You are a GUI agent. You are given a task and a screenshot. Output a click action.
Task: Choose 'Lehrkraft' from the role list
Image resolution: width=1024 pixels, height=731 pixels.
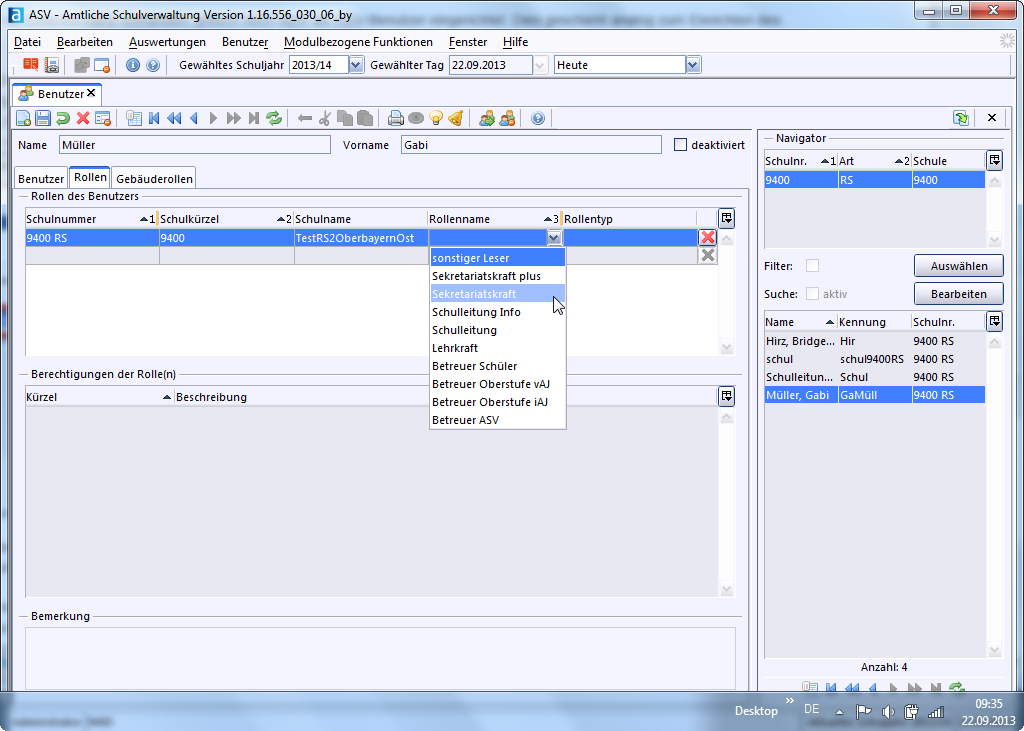(x=498, y=348)
